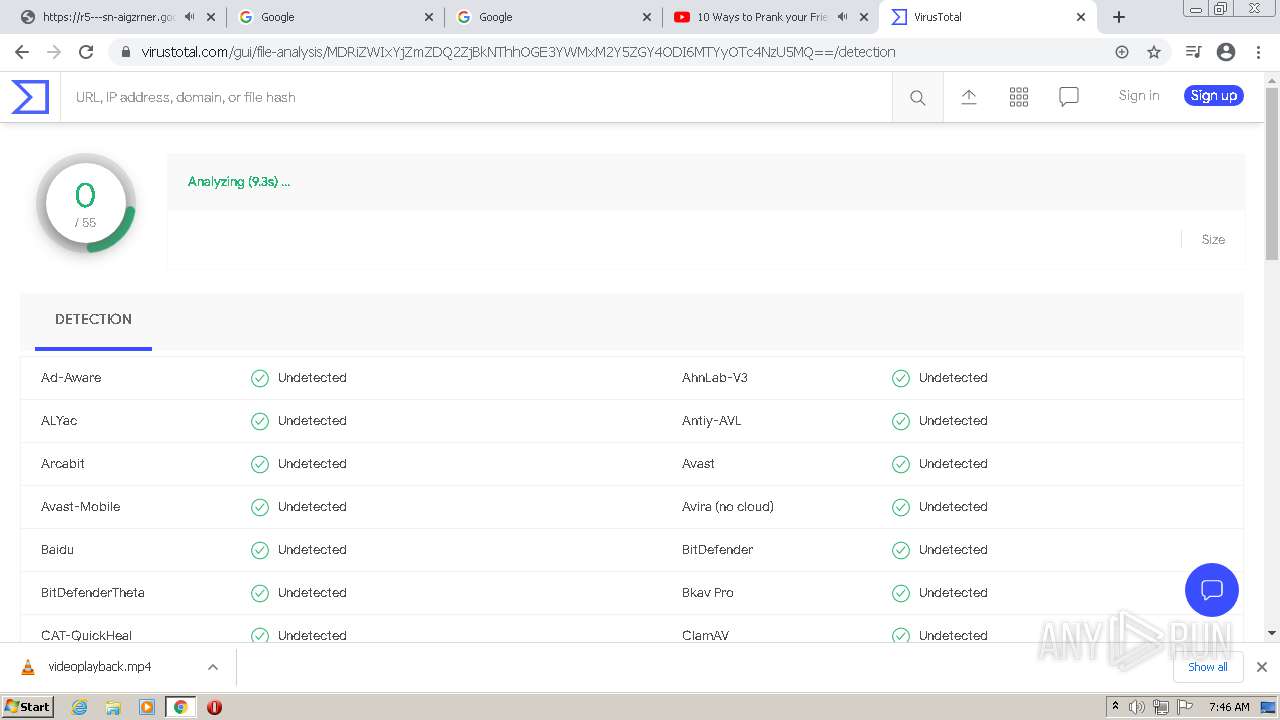Open Chrome profile avatar icon
Viewport: 1280px width, 720px height.
pyautogui.click(x=1226, y=52)
